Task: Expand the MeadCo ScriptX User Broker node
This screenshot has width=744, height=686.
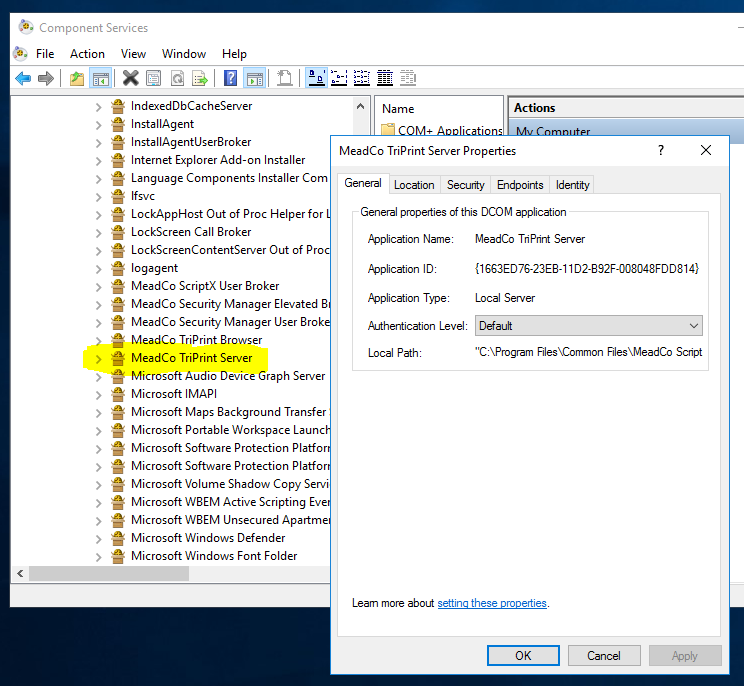Action: (98, 287)
